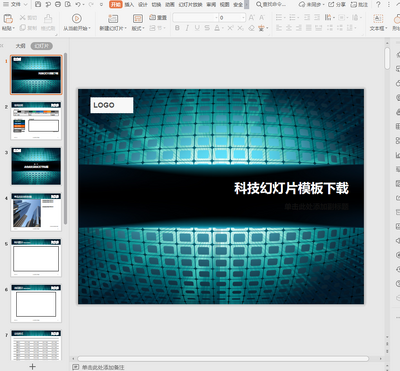
Task: Open the 视图 ribbon tab
Action: pyautogui.click(x=225, y=4)
